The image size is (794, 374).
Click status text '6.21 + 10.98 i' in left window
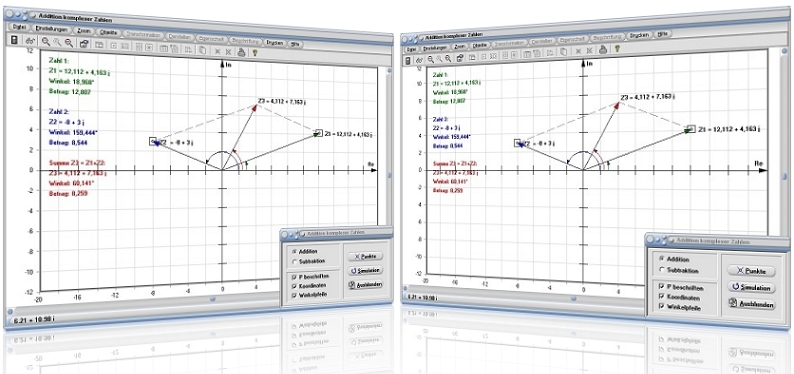(x=34, y=319)
